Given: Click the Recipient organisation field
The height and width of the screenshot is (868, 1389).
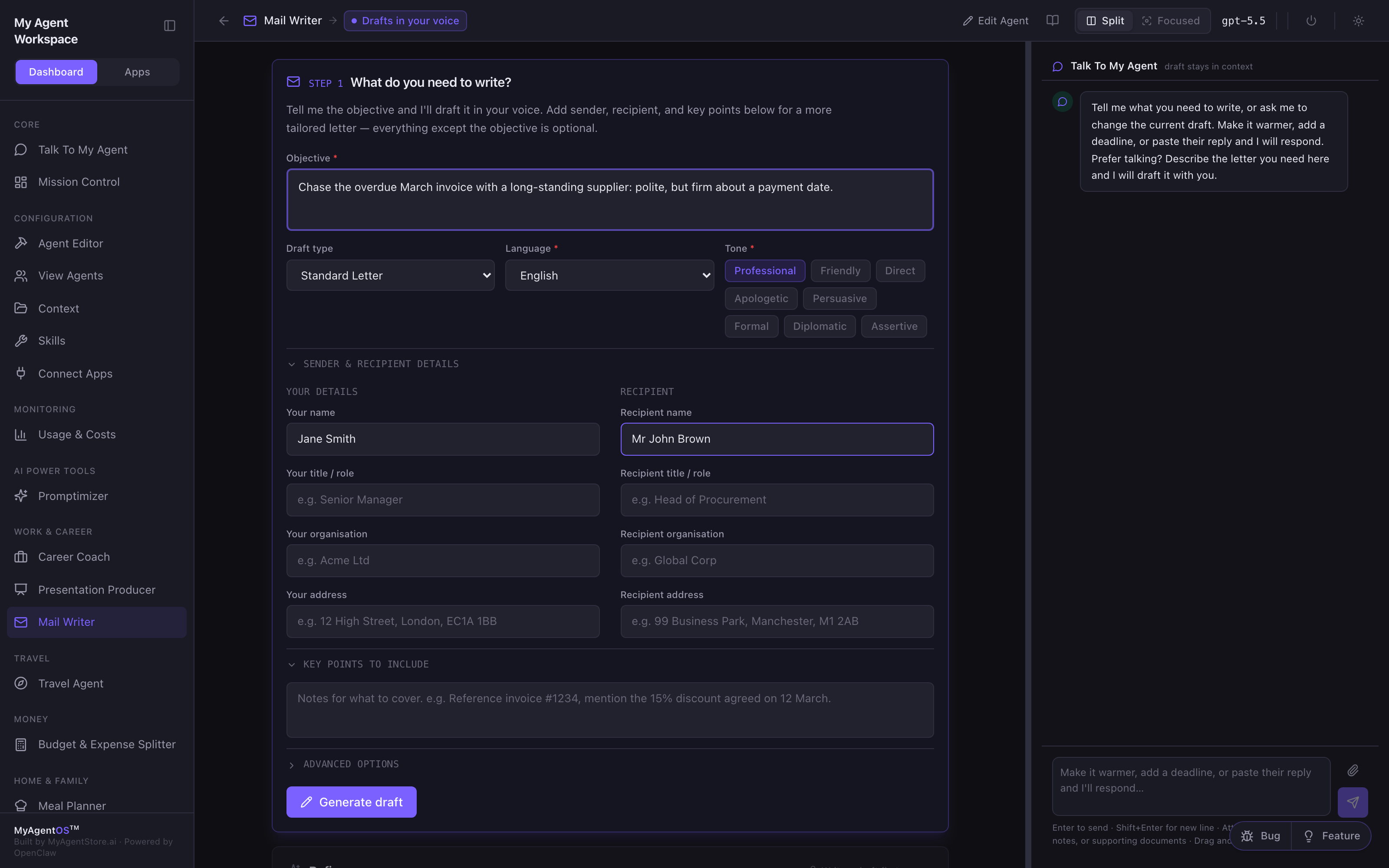Looking at the screenshot, I should tap(777, 561).
